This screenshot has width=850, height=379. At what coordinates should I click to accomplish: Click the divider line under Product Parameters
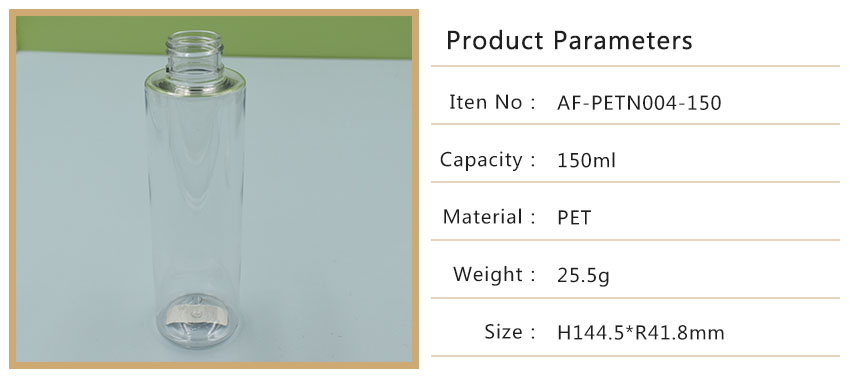click(x=635, y=66)
